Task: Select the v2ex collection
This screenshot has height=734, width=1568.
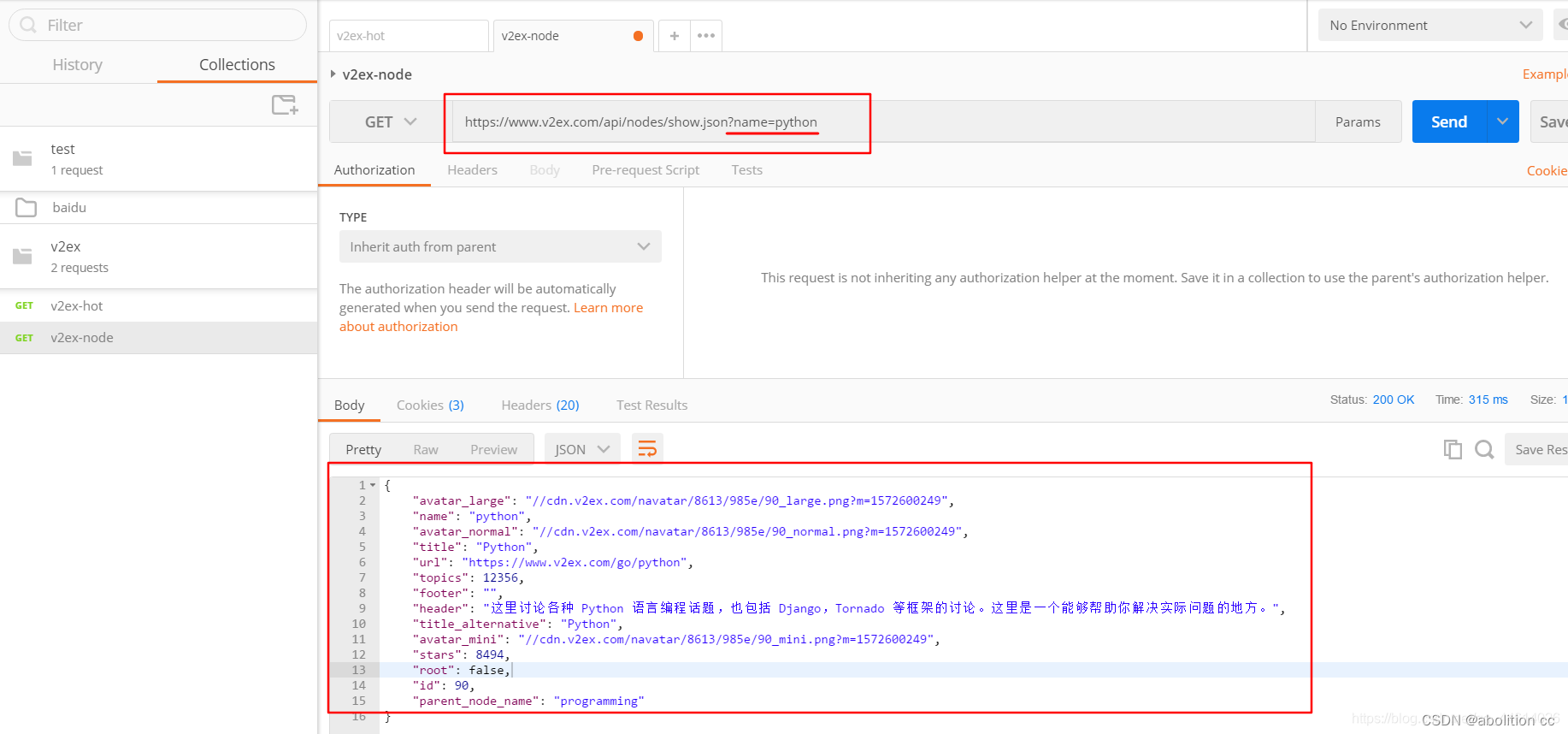Action: coord(158,257)
